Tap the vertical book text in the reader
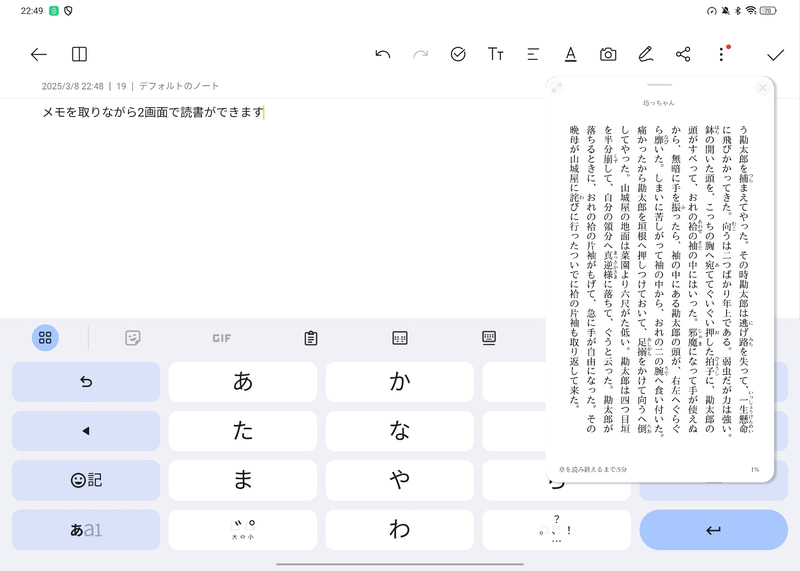800x571 pixels. click(659, 280)
